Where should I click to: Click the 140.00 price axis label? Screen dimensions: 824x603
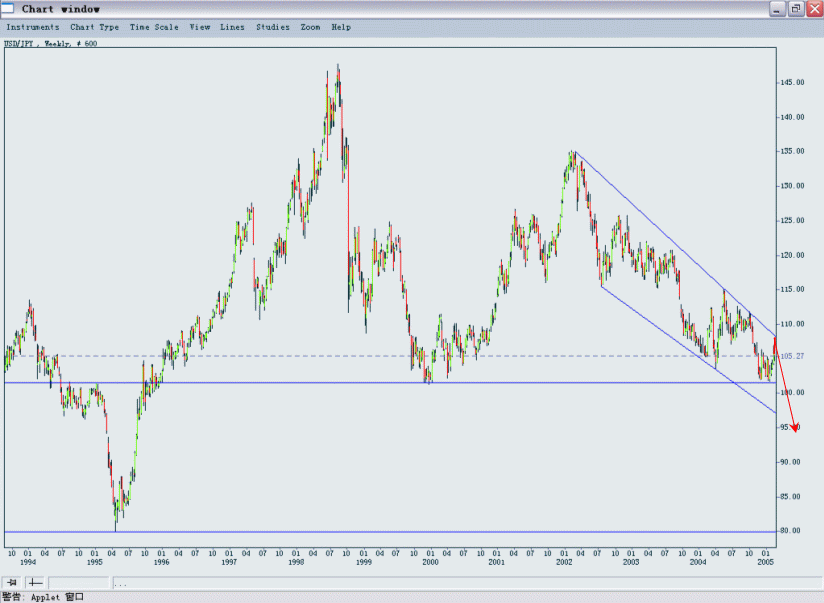792,117
